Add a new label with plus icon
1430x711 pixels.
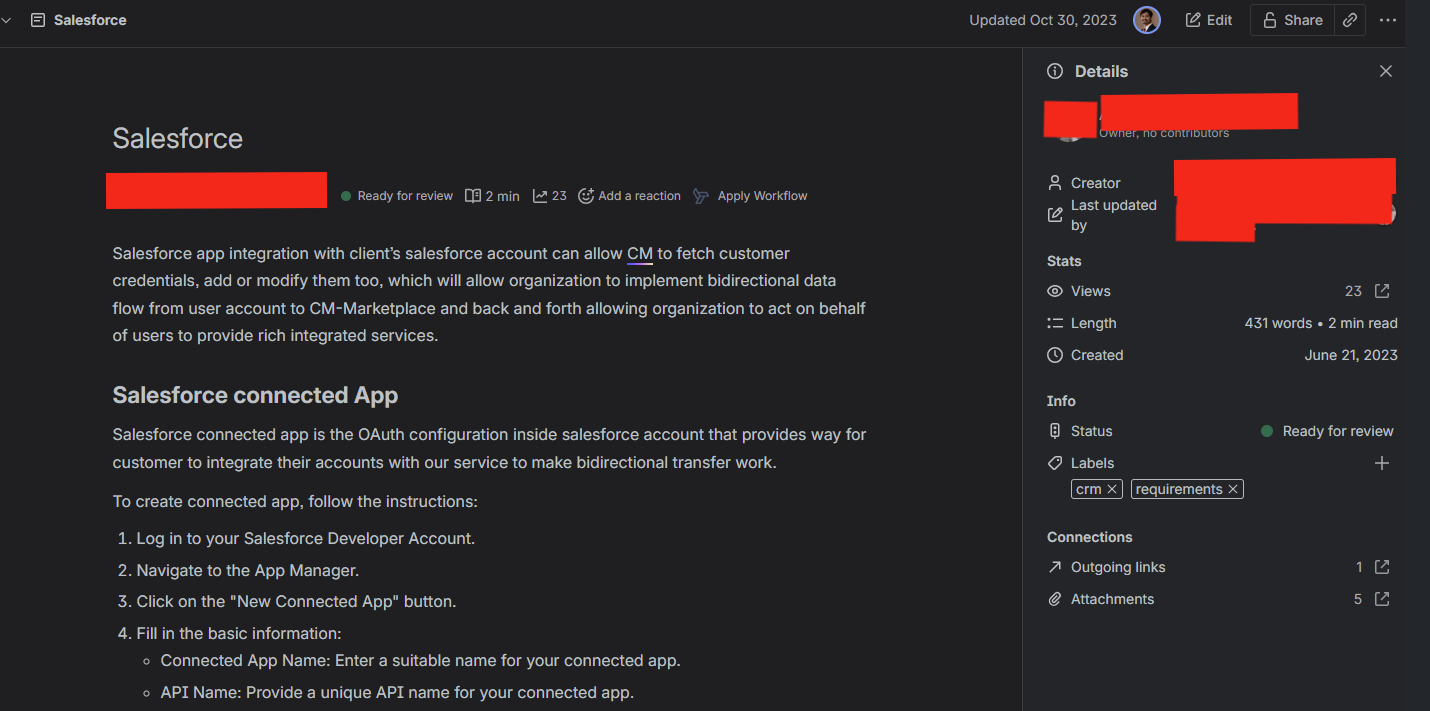pos(1382,463)
